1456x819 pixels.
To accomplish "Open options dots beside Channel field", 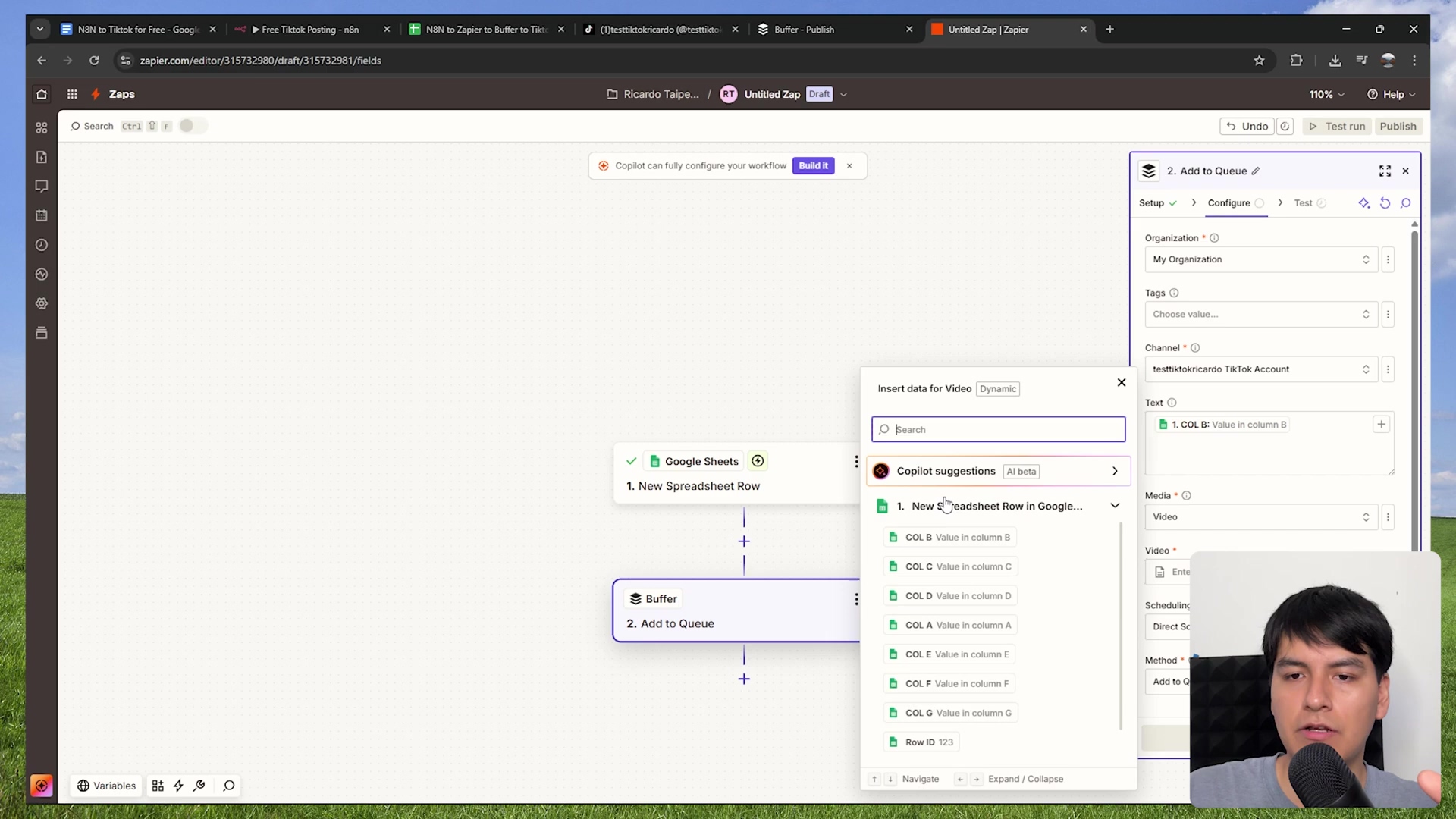I will pyautogui.click(x=1388, y=369).
